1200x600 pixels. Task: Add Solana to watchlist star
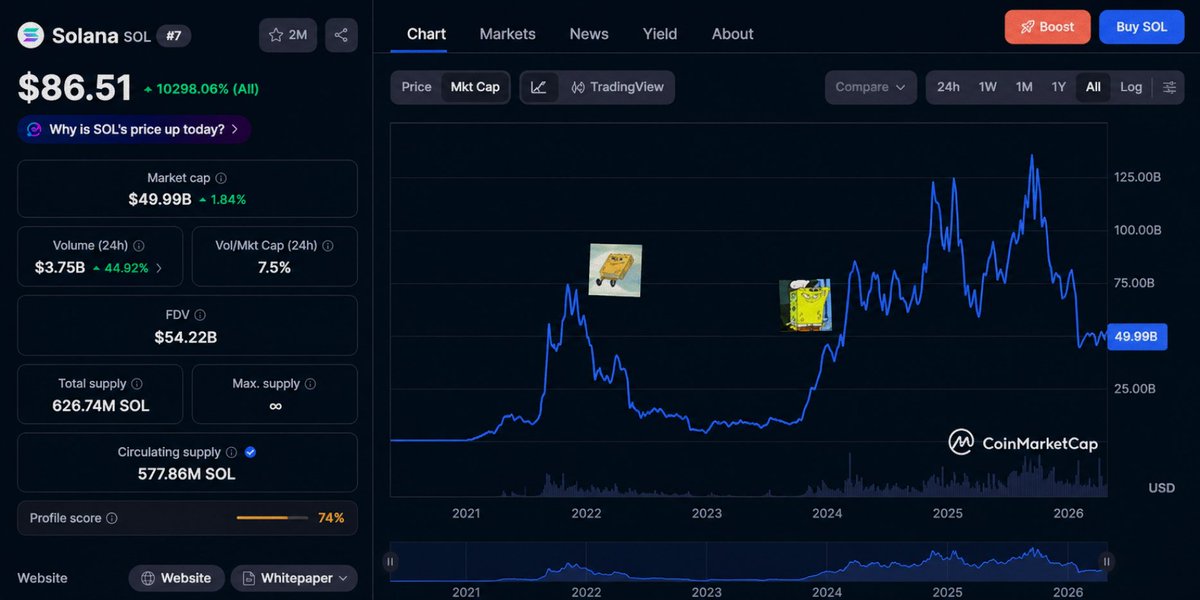(287, 35)
